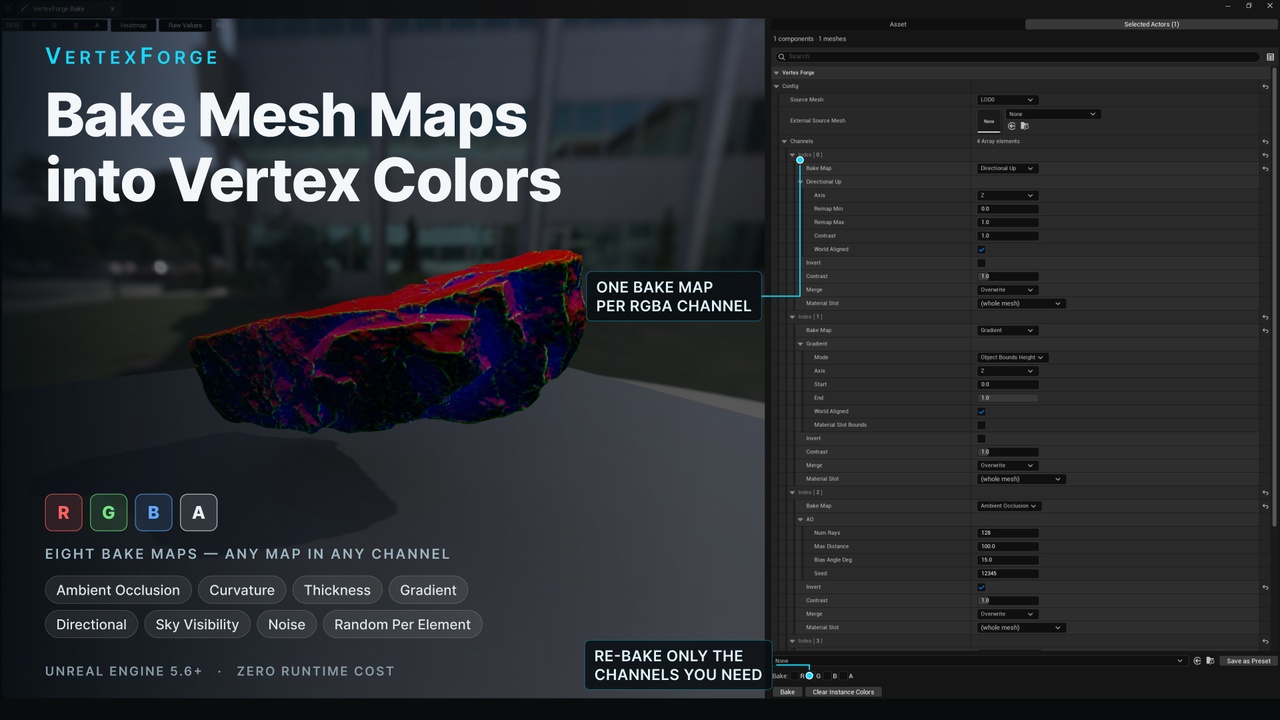Open the Source Mesh LOD0 dropdown
Viewport: 1280px width, 720px height.
1007,100
